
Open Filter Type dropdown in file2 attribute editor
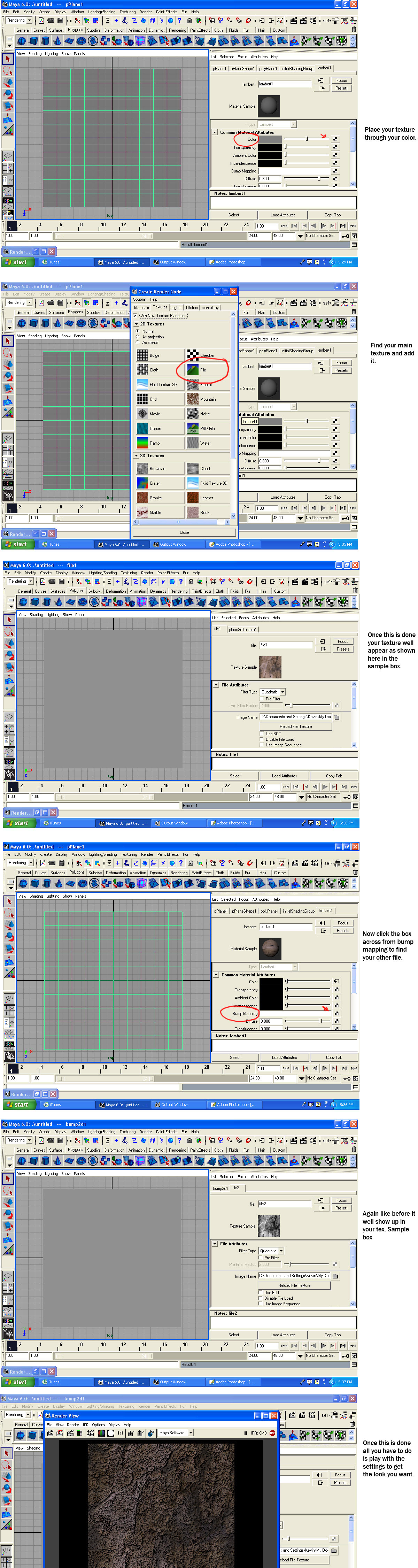[x=281, y=1251]
